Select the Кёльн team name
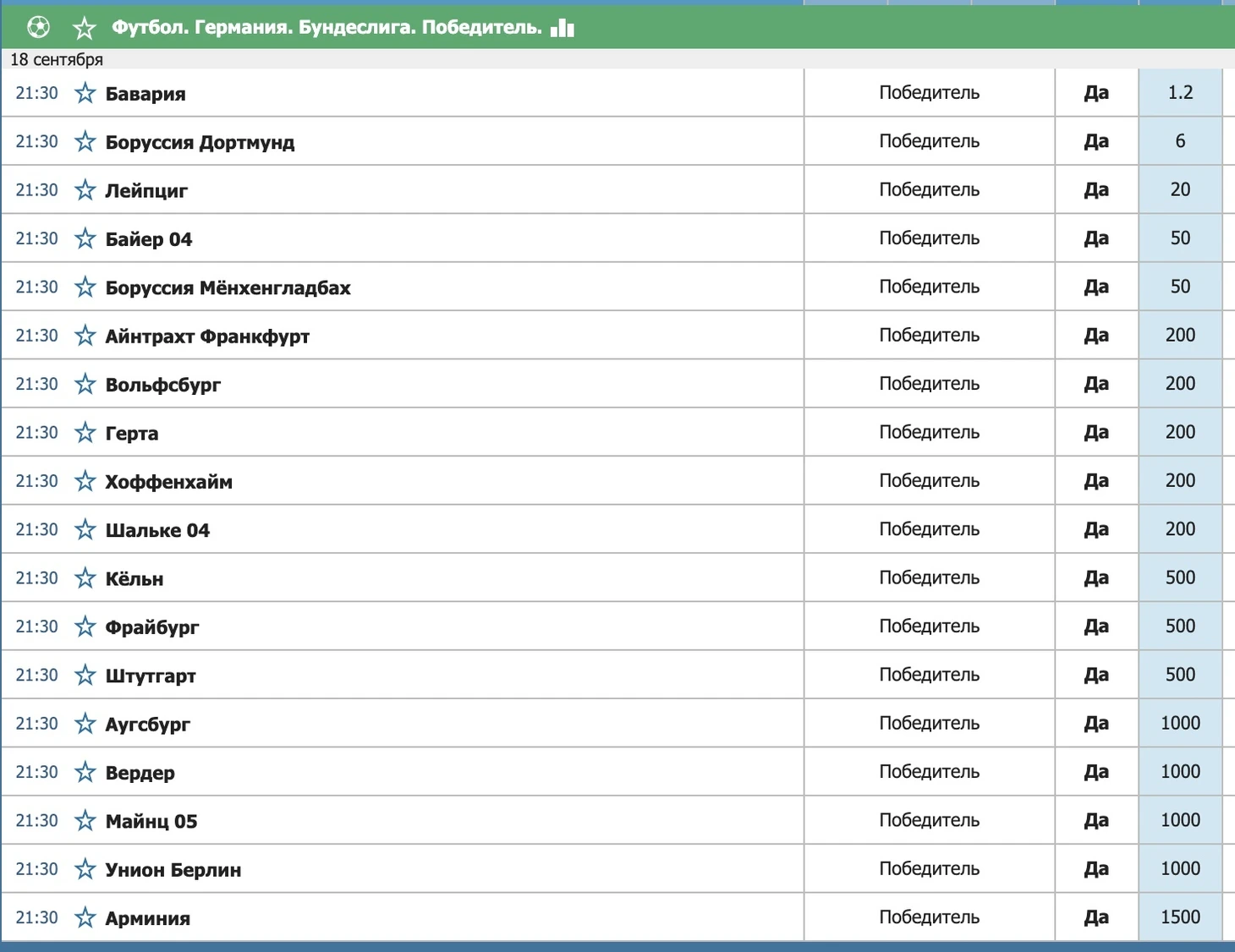 coord(134,579)
